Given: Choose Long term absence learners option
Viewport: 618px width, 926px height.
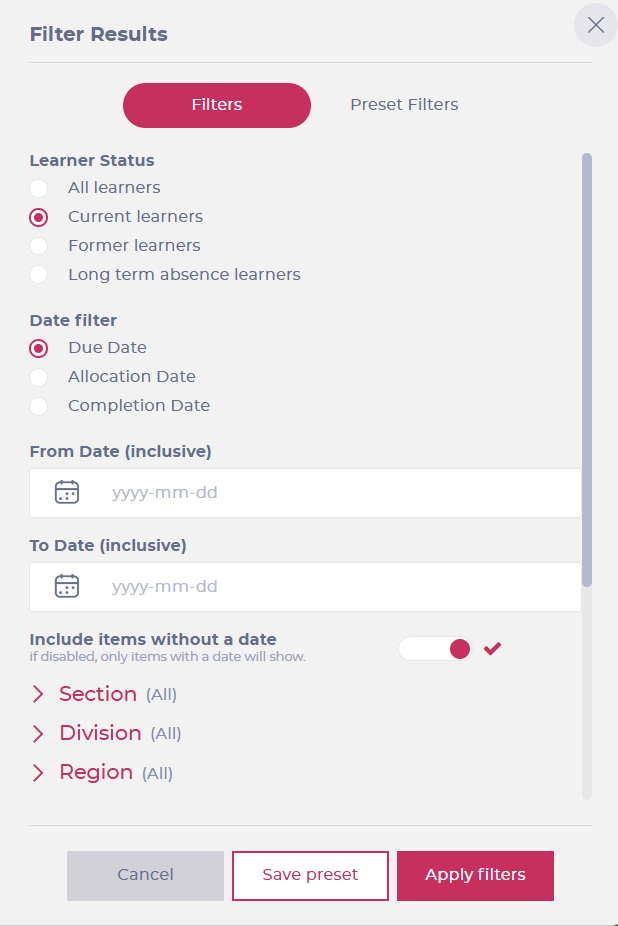Looking at the screenshot, I should tap(39, 275).
